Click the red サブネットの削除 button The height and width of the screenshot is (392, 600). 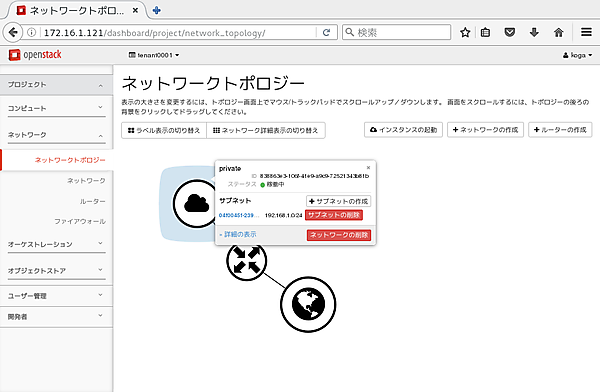(x=334, y=215)
